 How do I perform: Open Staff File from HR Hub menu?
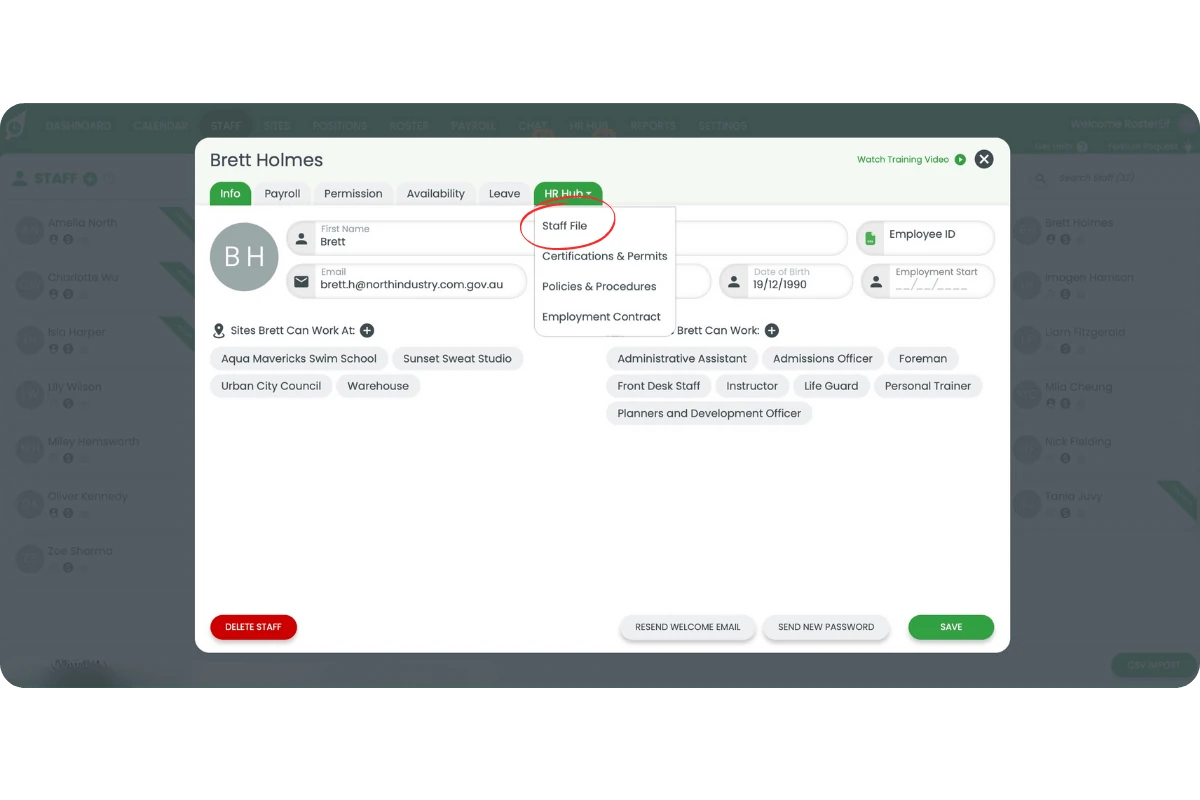pos(565,226)
